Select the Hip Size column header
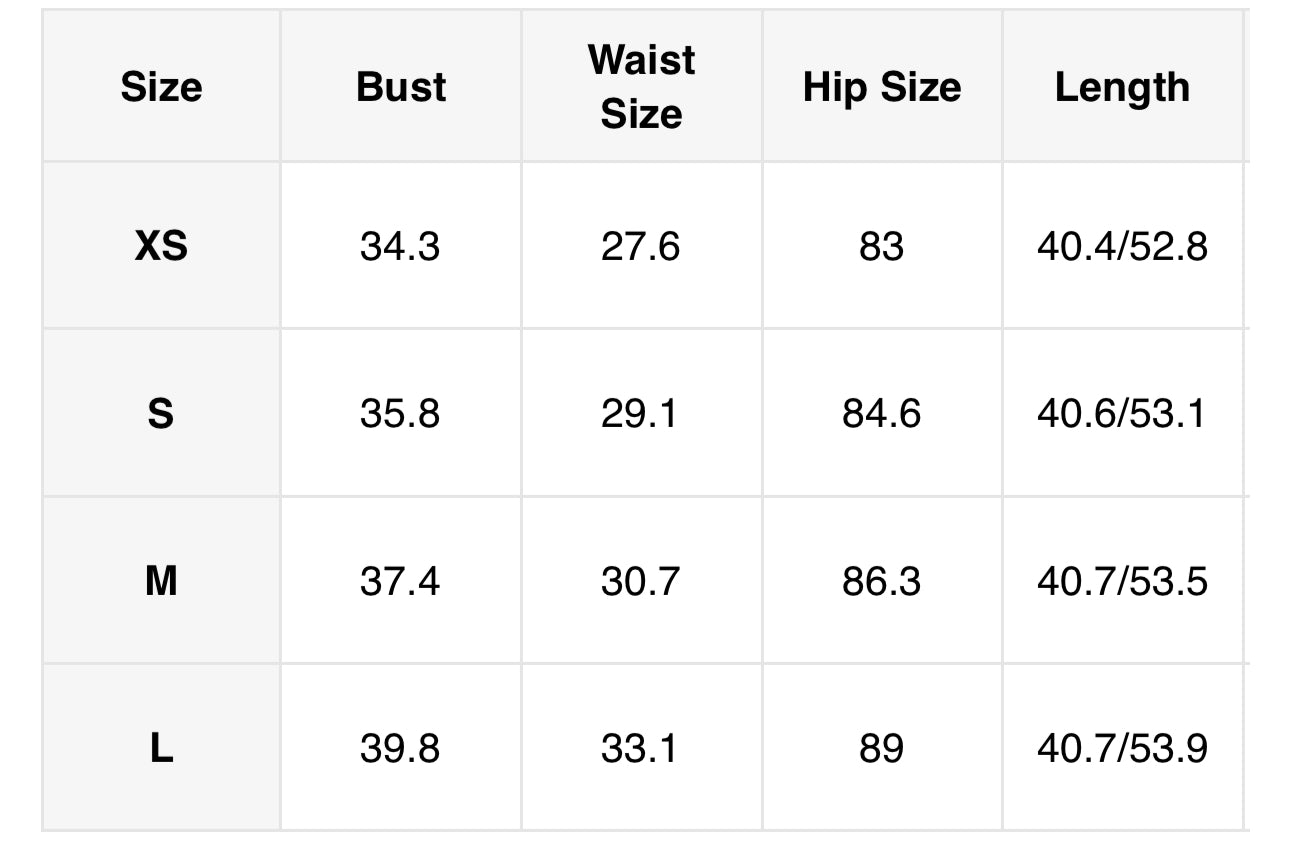 tap(882, 87)
